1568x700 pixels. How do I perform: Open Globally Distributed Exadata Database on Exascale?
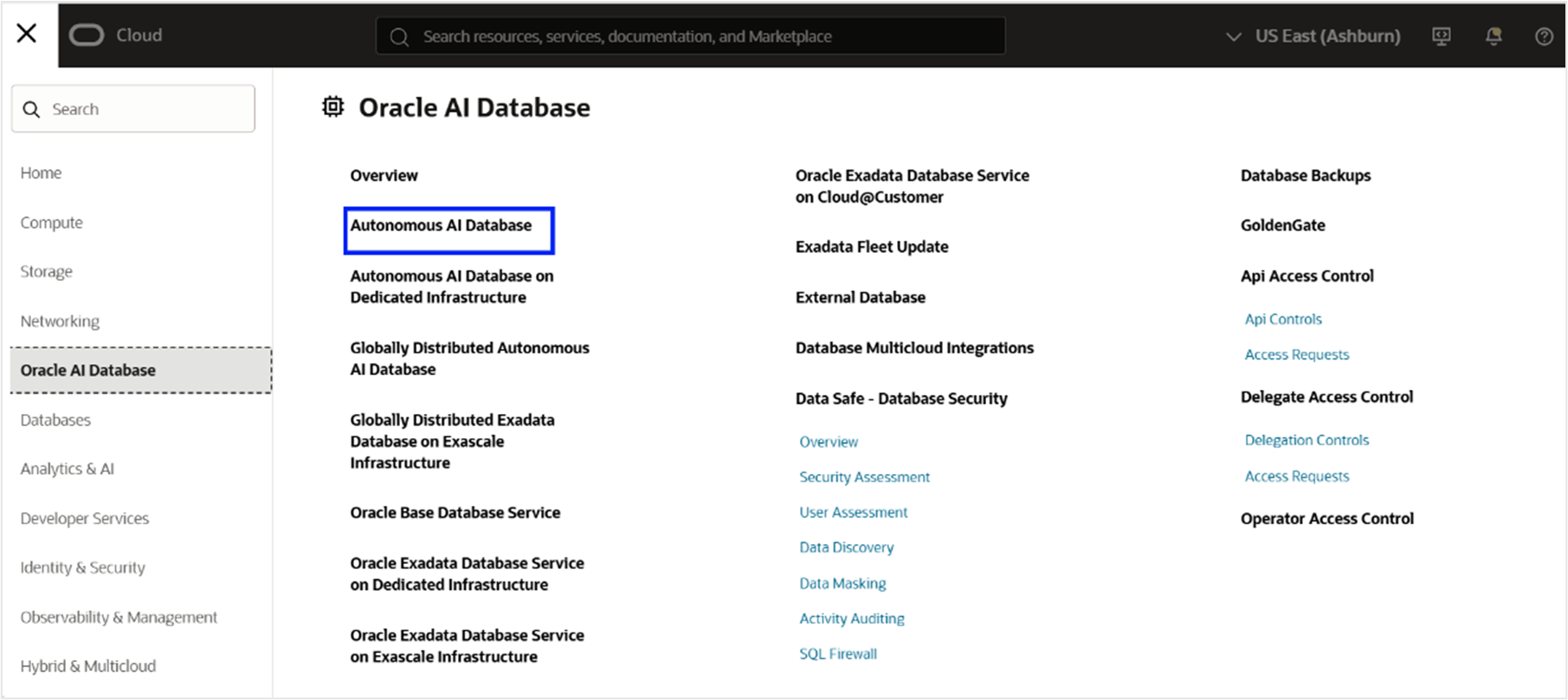pyautogui.click(x=452, y=441)
